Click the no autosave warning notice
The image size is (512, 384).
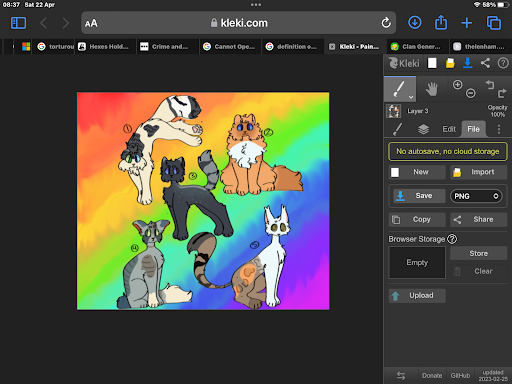pos(448,151)
